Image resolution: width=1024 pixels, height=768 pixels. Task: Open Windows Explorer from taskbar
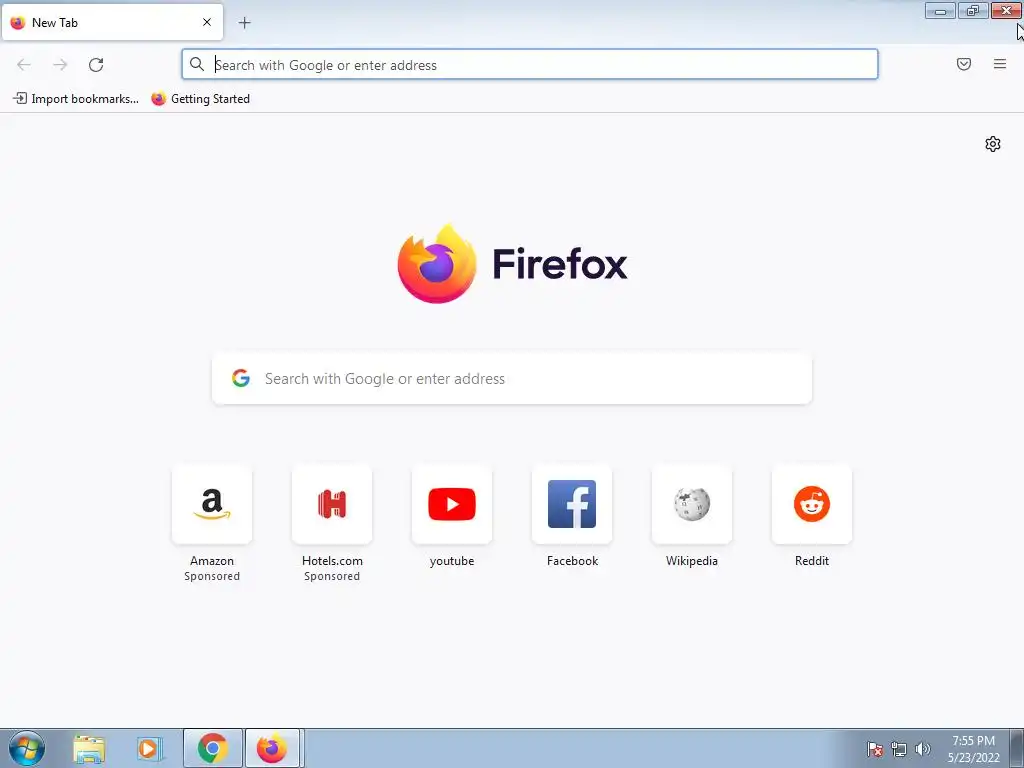point(89,748)
